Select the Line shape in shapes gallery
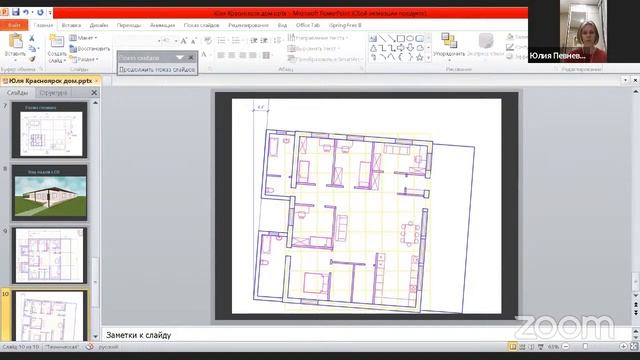The image size is (640, 360). (382, 38)
